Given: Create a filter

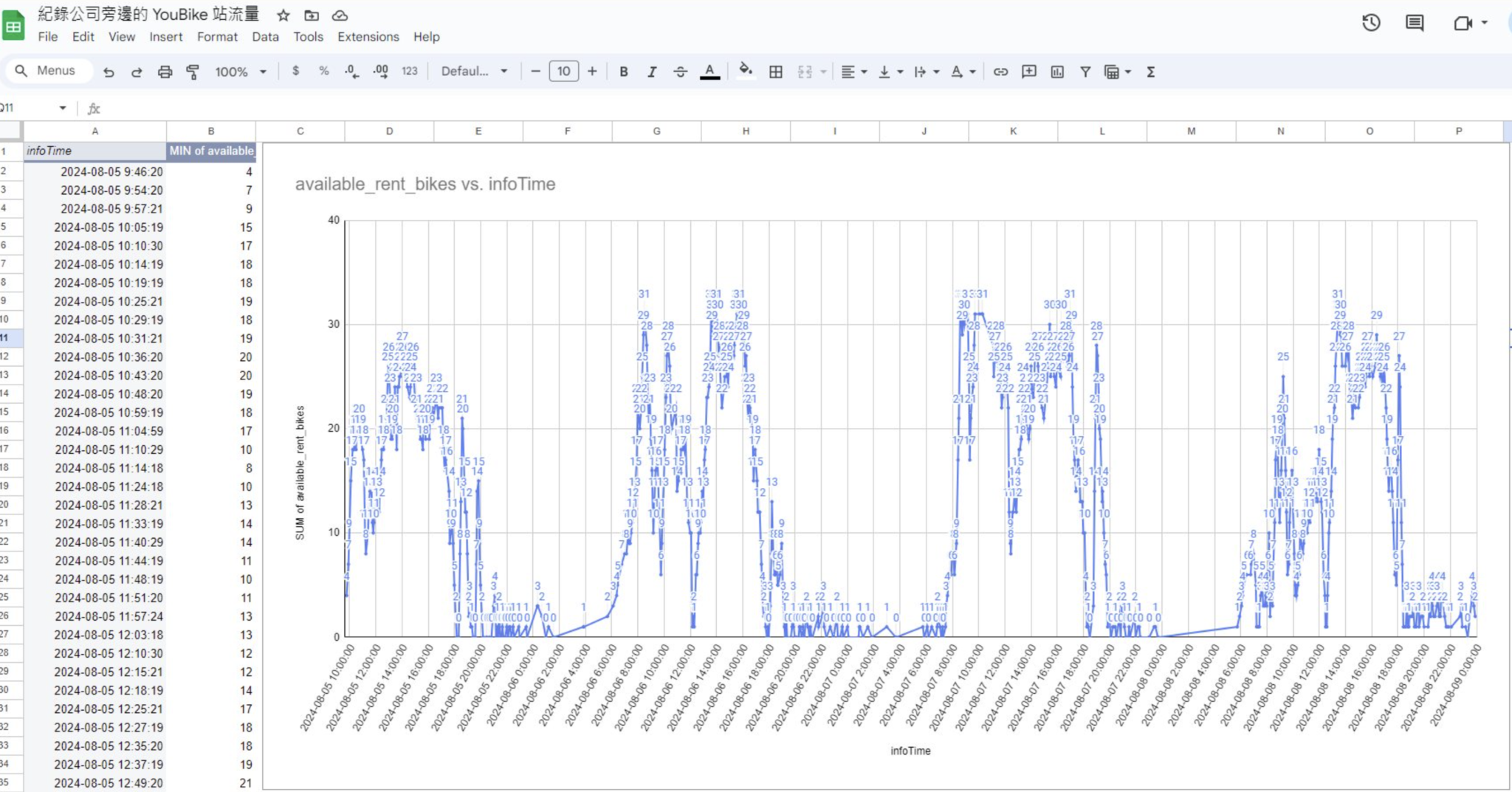Looking at the screenshot, I should [x=1085, y=72].
